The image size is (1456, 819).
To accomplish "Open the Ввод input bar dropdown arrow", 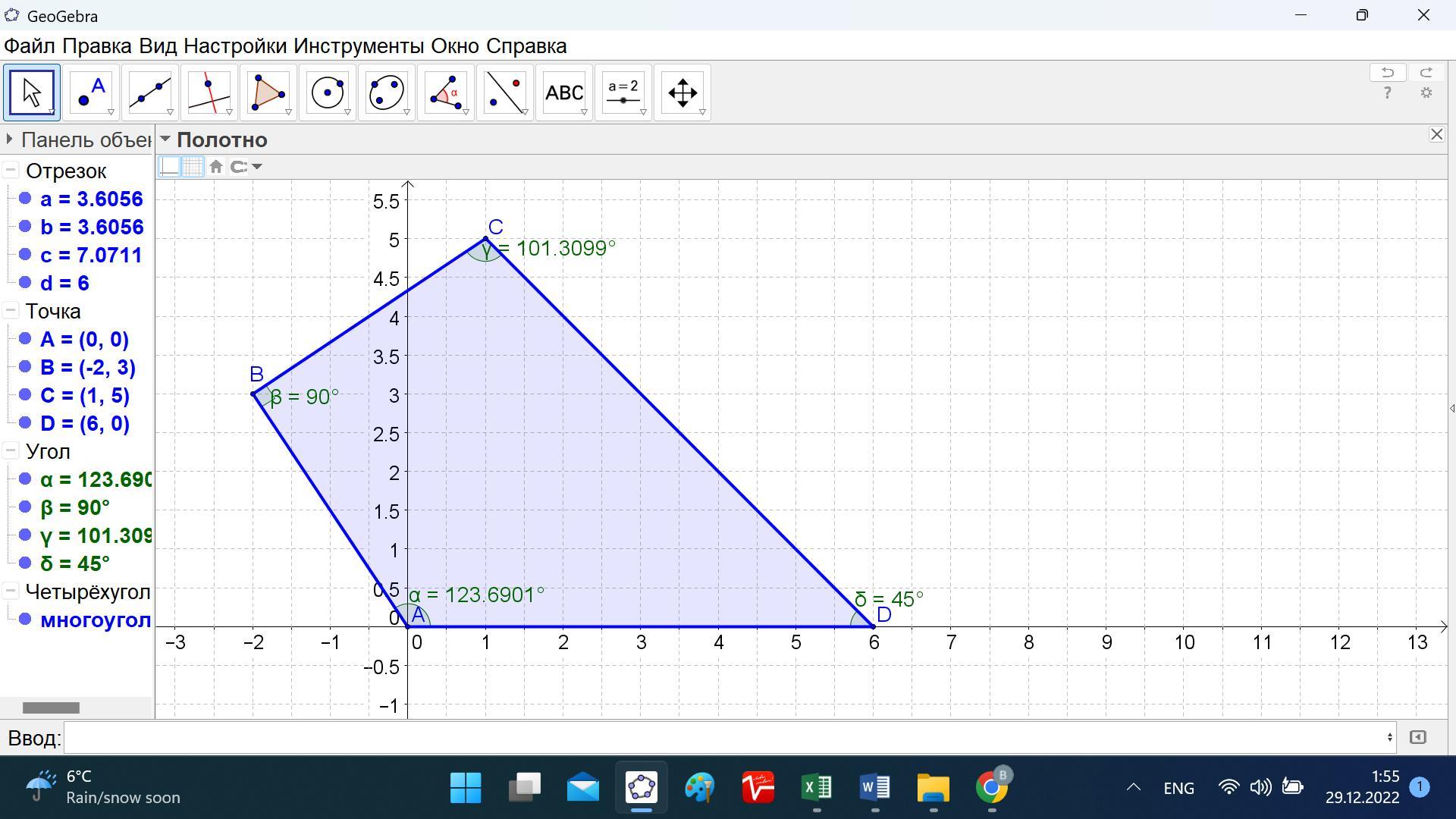I will pos(1389,737).
